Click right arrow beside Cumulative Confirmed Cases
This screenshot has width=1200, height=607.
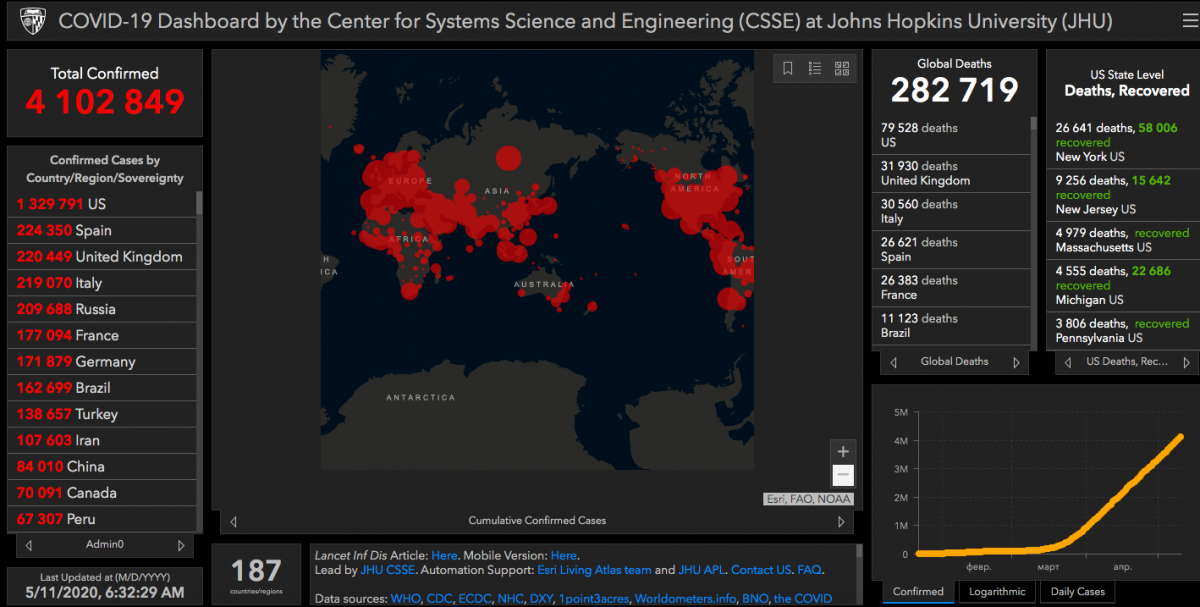tap(841, 521)
